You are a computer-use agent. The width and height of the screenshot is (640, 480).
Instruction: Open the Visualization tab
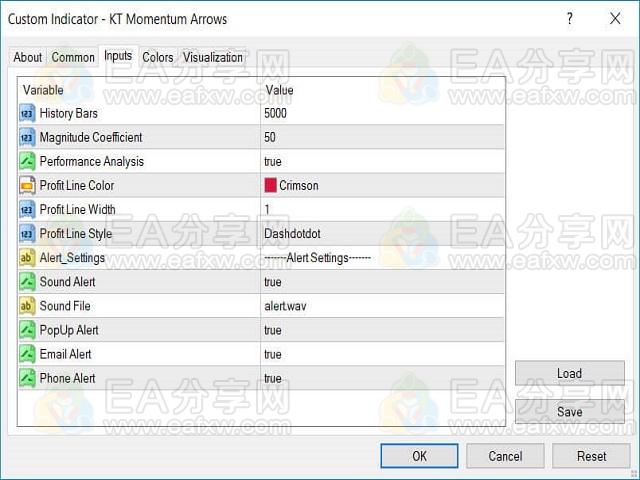[x=213, y=57]
